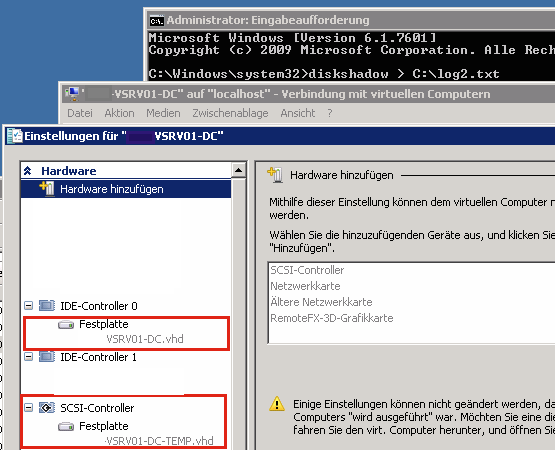Click the IDE-Controller 0 chip icon

pyautogui.click(x=47, y=306)
